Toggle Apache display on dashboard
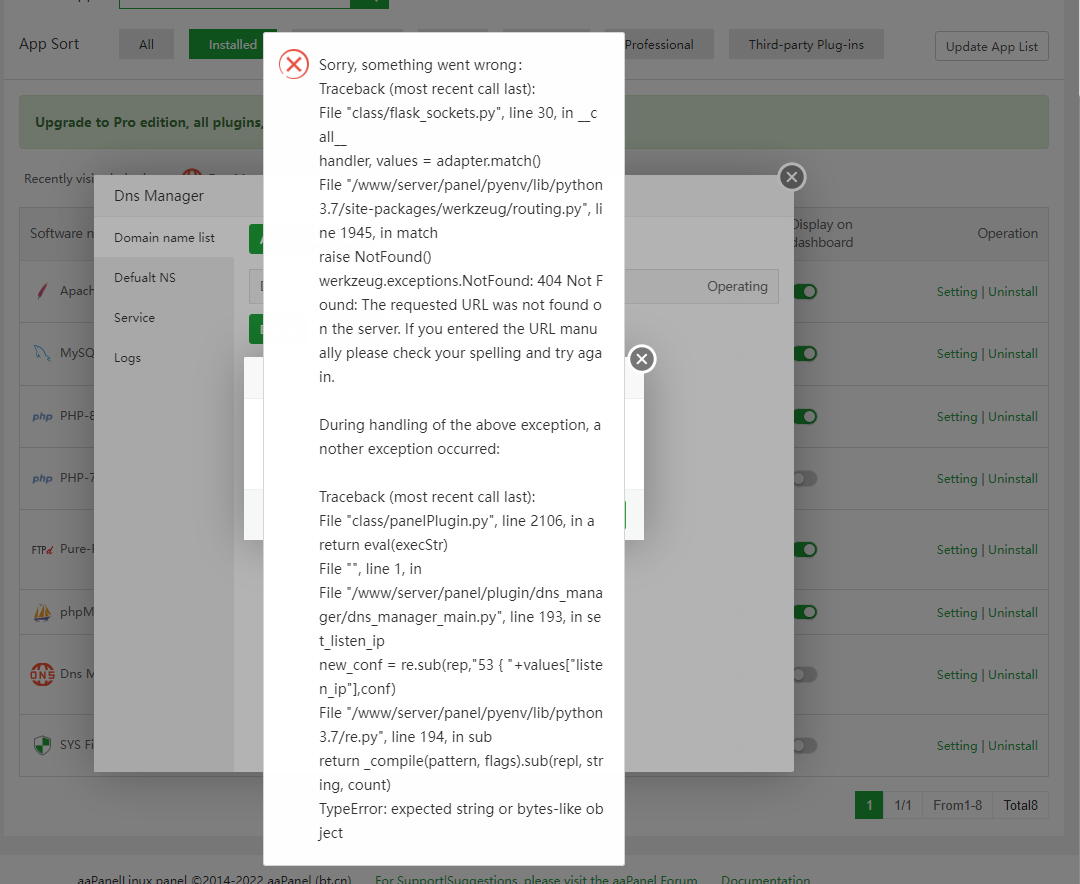Viewport: 1080px width, 884px height. pos(804,292)
